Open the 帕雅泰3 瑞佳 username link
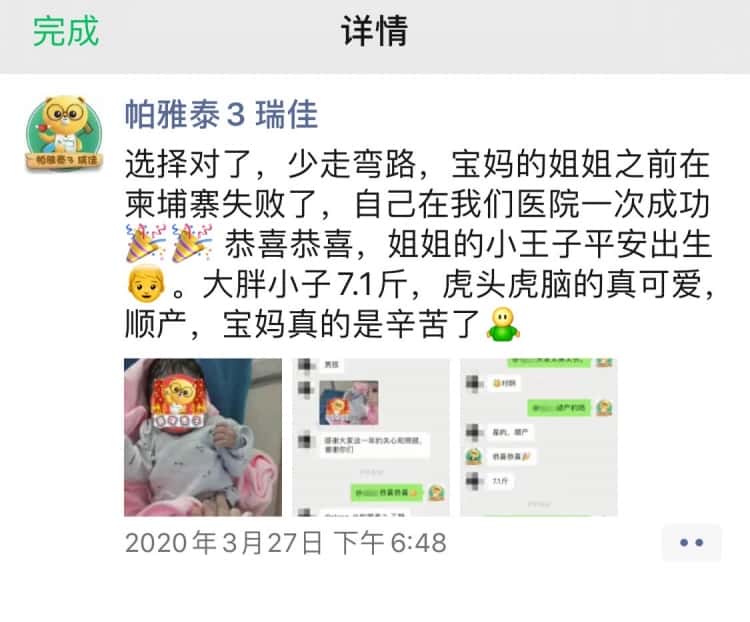 221,115
